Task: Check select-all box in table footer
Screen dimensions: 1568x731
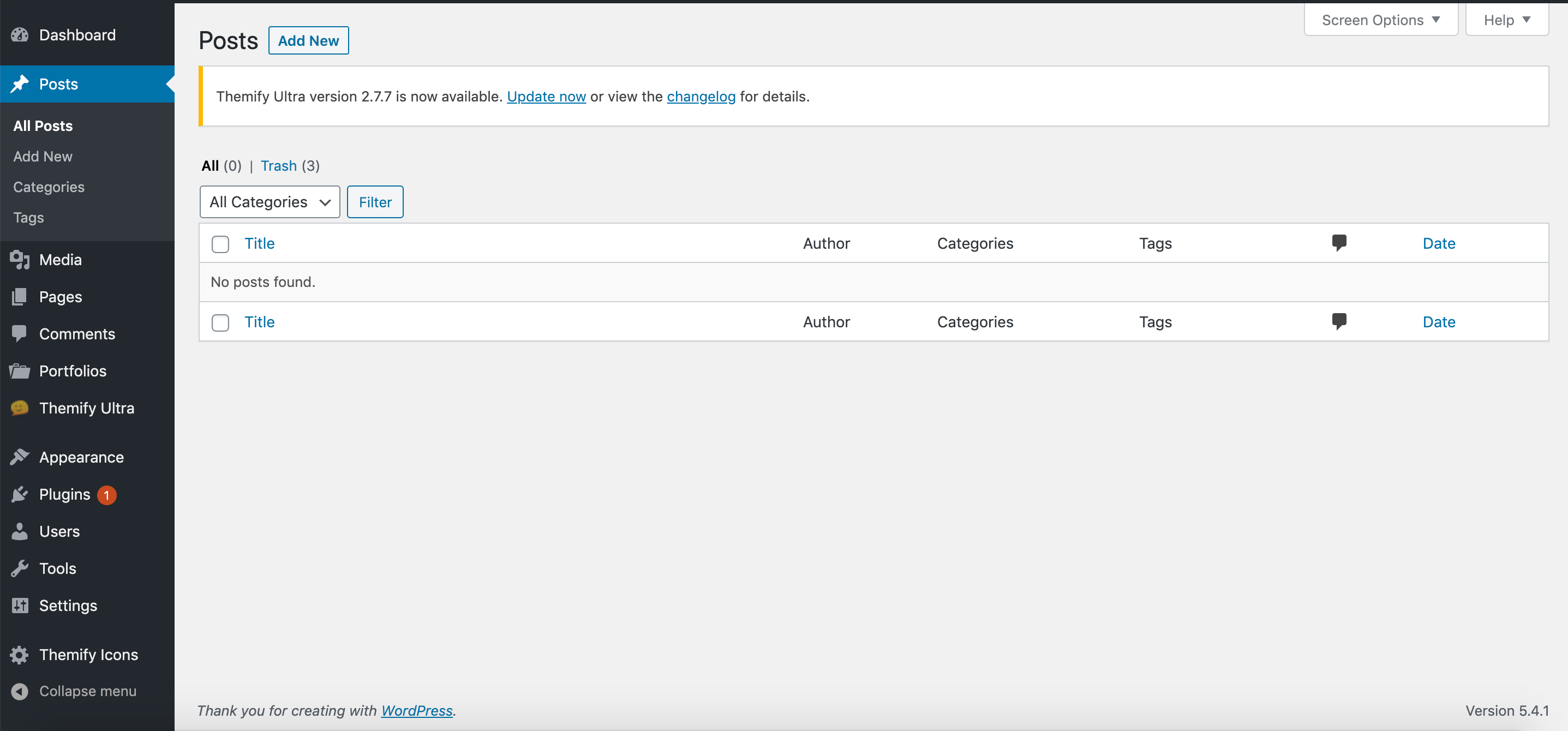Action: tap(220, 322)
